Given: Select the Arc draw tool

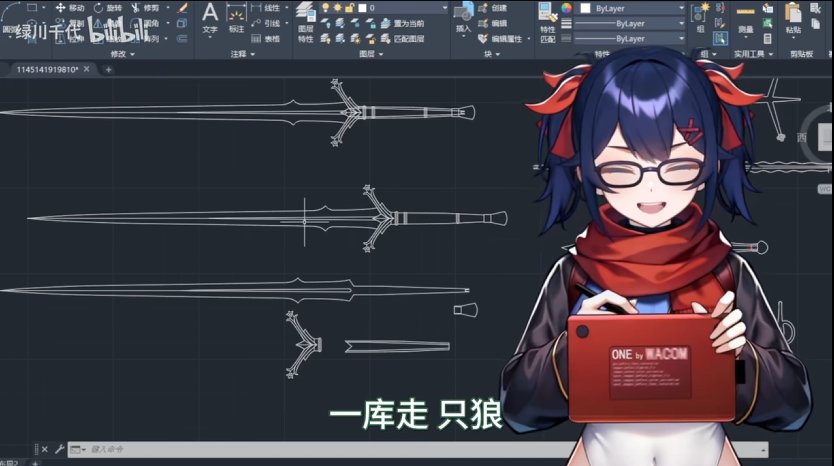Looking at the screenshot, I should pyautogui.click(x=10, y=9).
